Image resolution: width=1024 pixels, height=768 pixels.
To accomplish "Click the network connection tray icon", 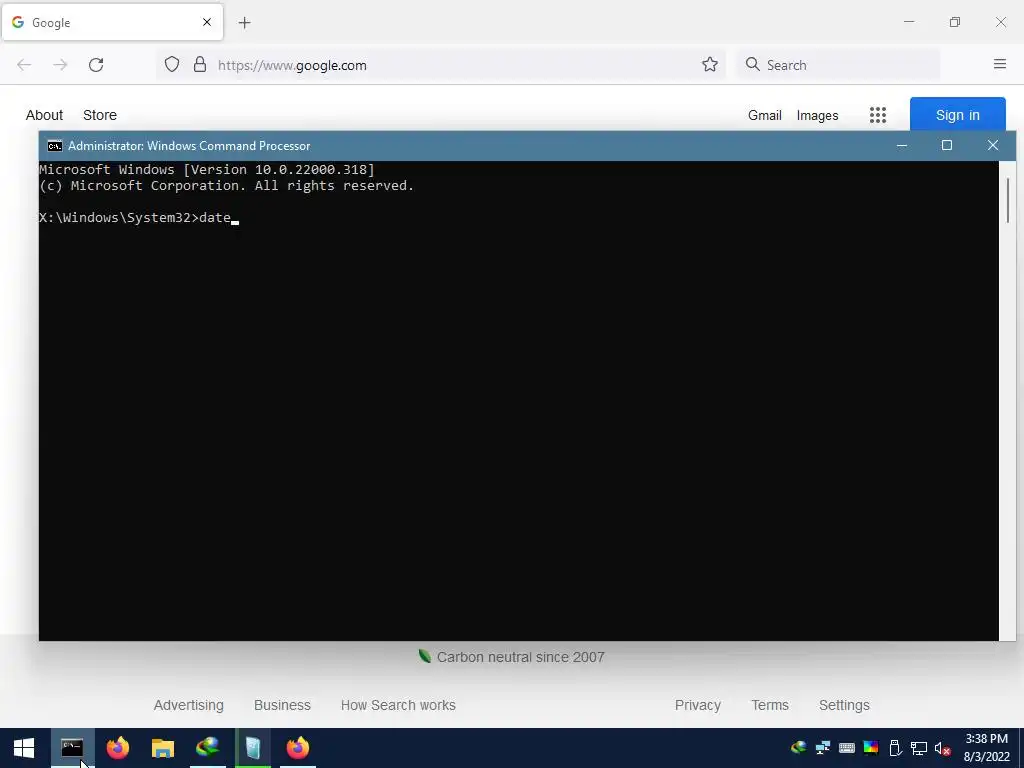I will [919, 748].
